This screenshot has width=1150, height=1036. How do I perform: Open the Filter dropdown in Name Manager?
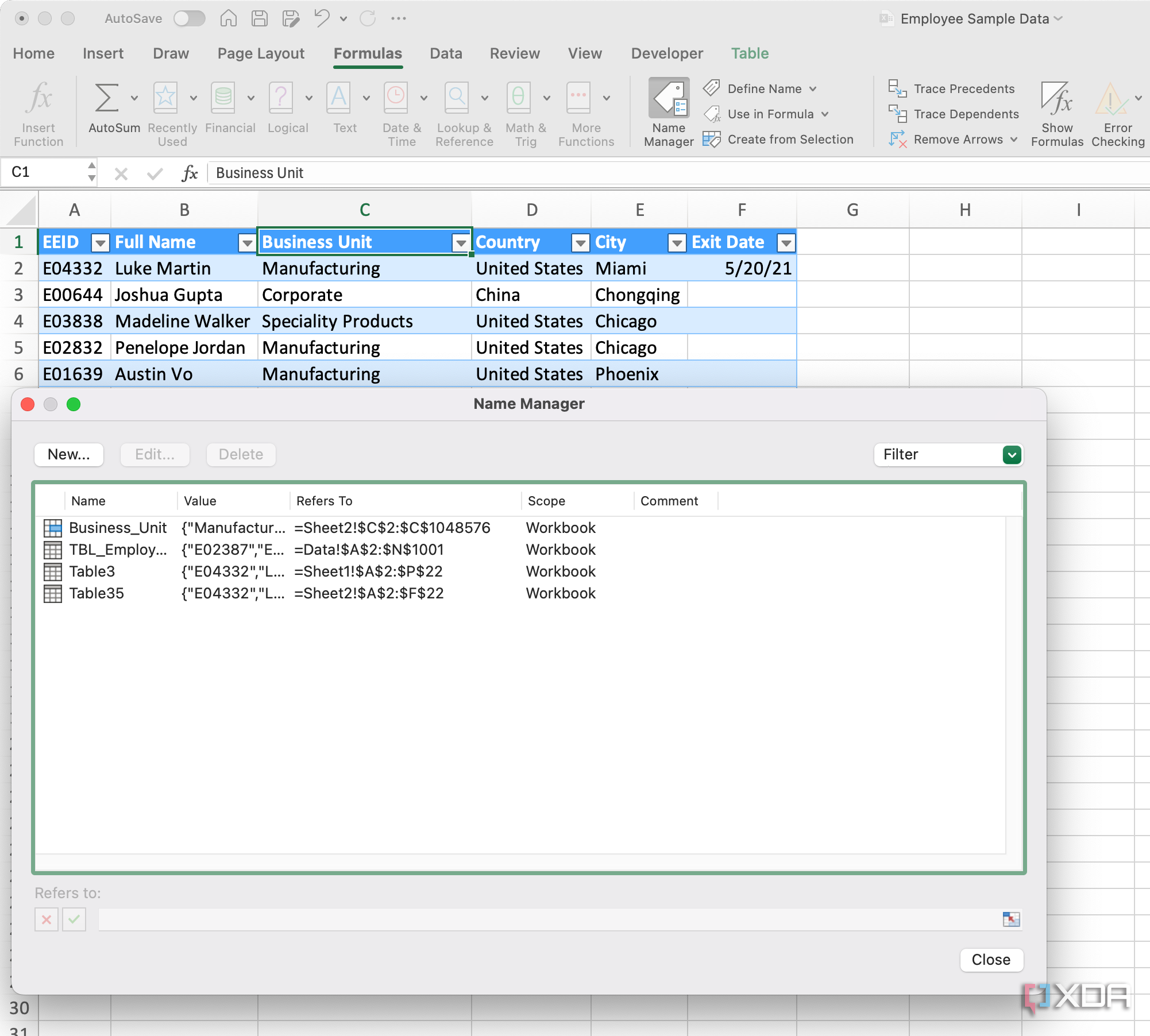coord(1012,455)
